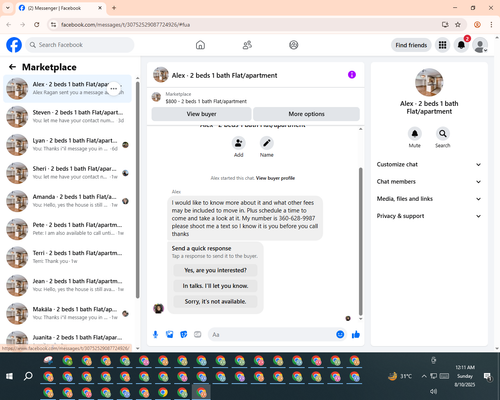Click the Search Facebook field
Image resolution: width=500 pixels, height=400 pixels.
click(x=80, y=45)
